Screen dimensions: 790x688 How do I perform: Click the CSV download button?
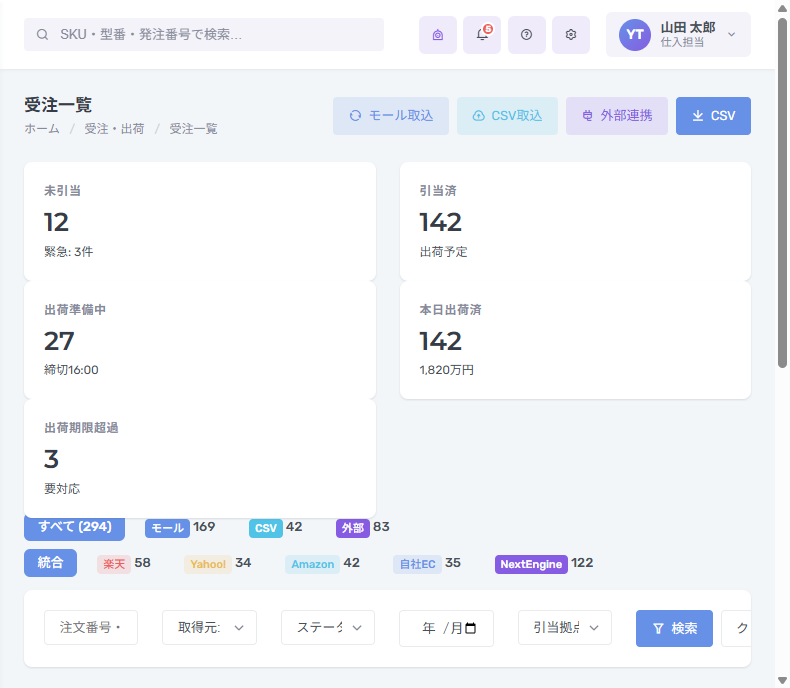(713, 116)
